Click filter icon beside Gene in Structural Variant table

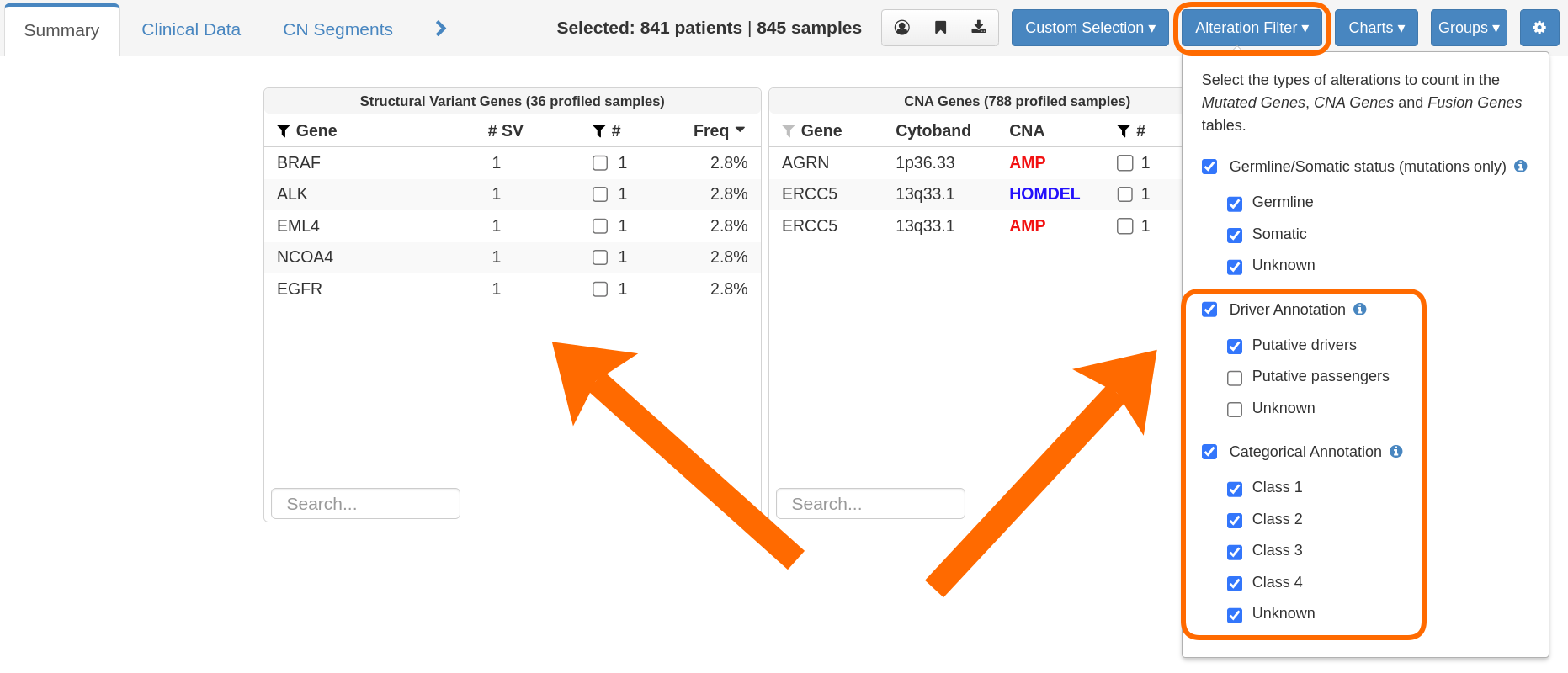(x=284, y=130)
